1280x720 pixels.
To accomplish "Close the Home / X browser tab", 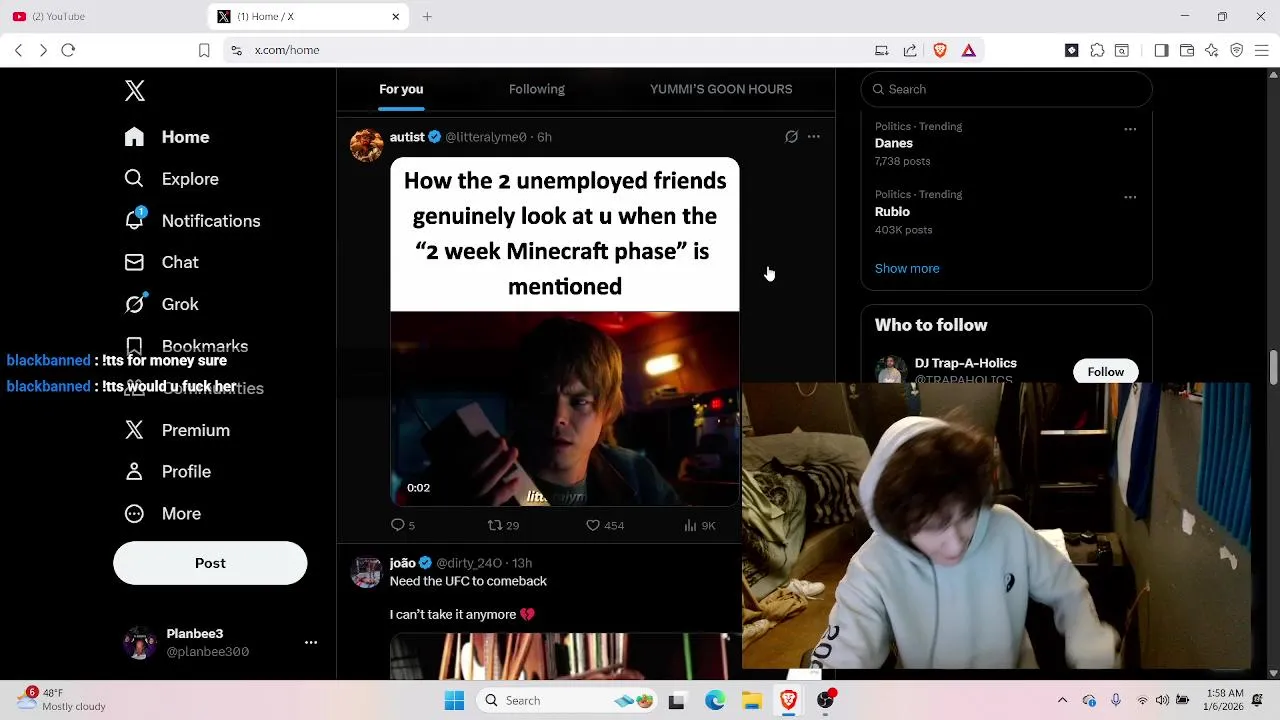I will click(x=395, y=16).
